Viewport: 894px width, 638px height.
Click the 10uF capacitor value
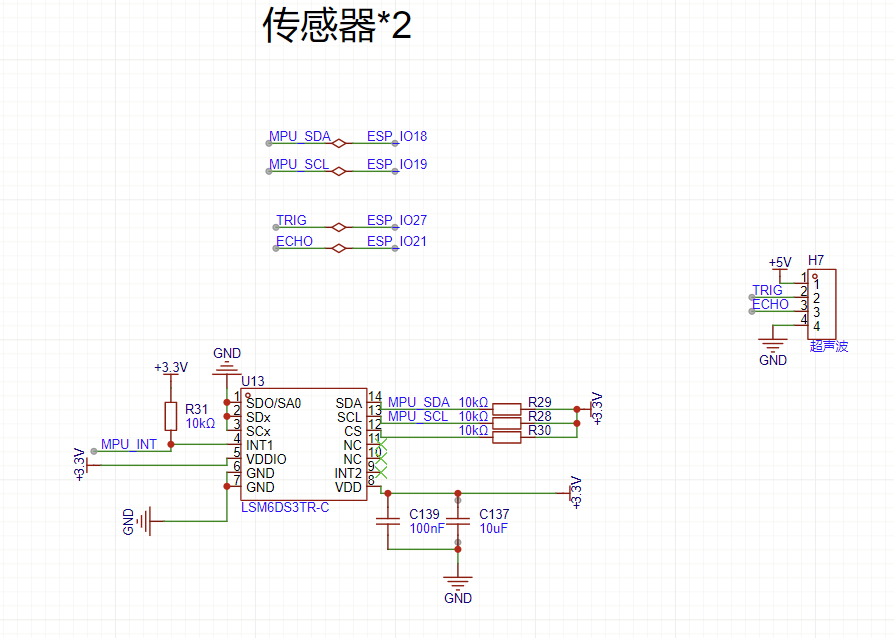[x=493, y=529]
